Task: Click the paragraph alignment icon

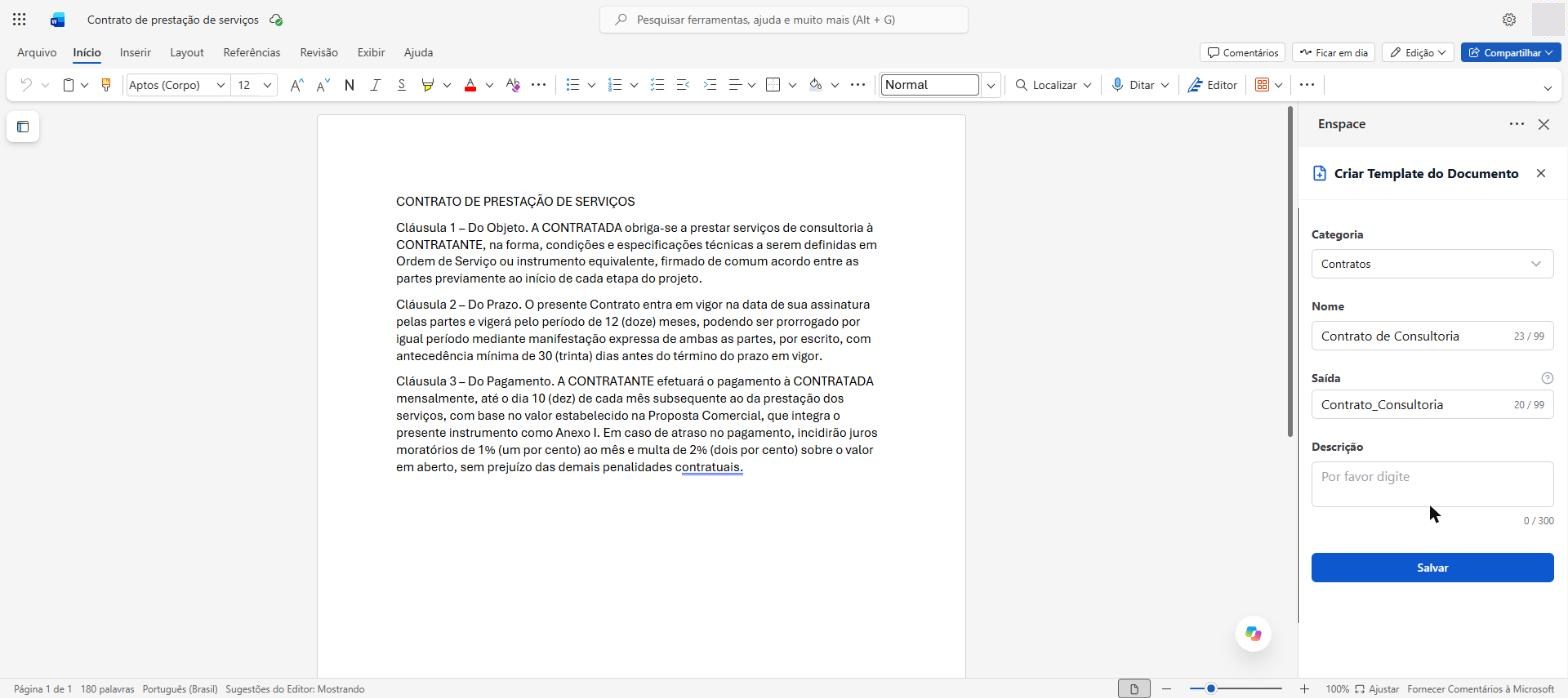Action: [x=735, y=85]
